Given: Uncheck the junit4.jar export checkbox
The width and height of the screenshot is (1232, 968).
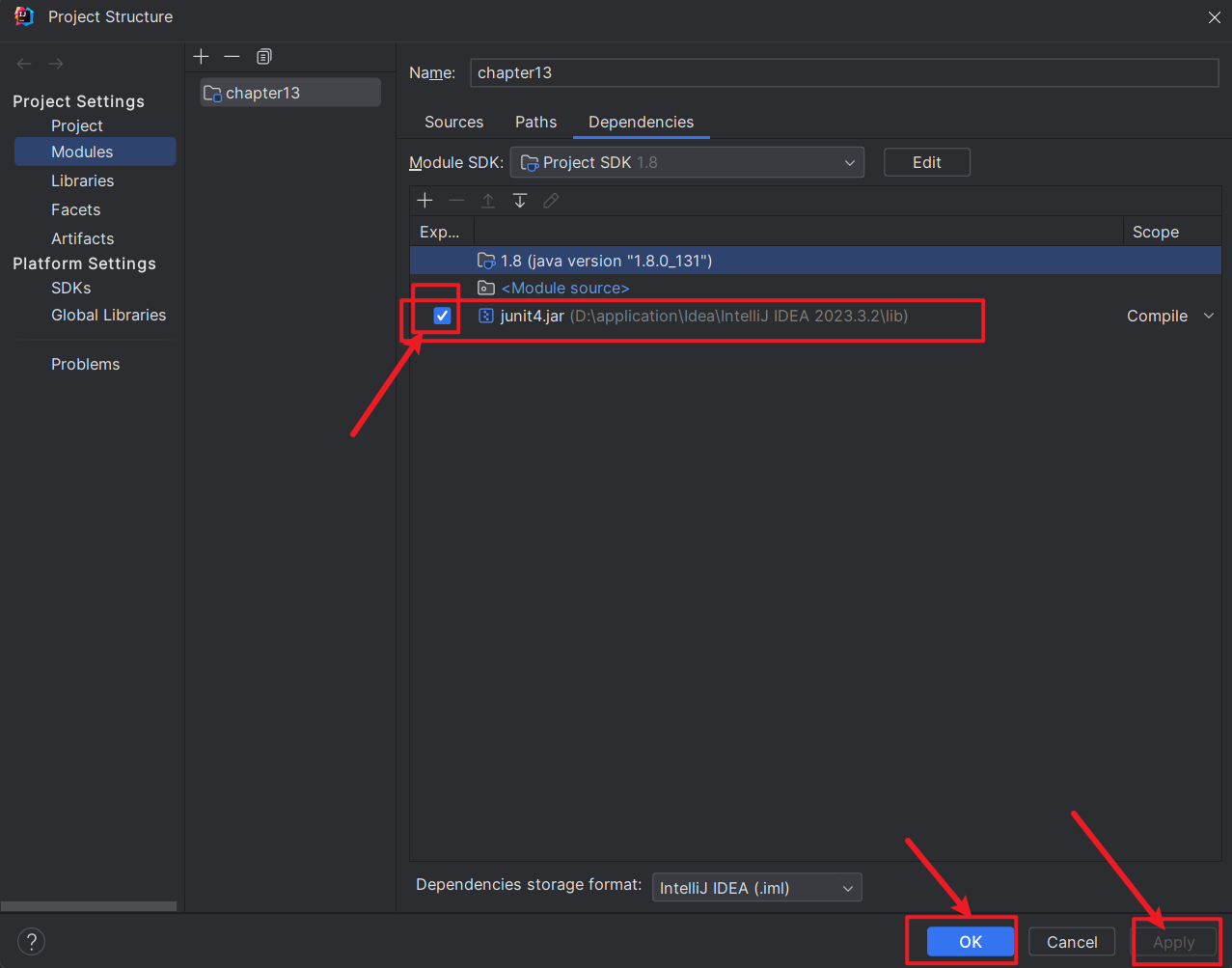Looking at the screenshot, I should click(442, 315).
